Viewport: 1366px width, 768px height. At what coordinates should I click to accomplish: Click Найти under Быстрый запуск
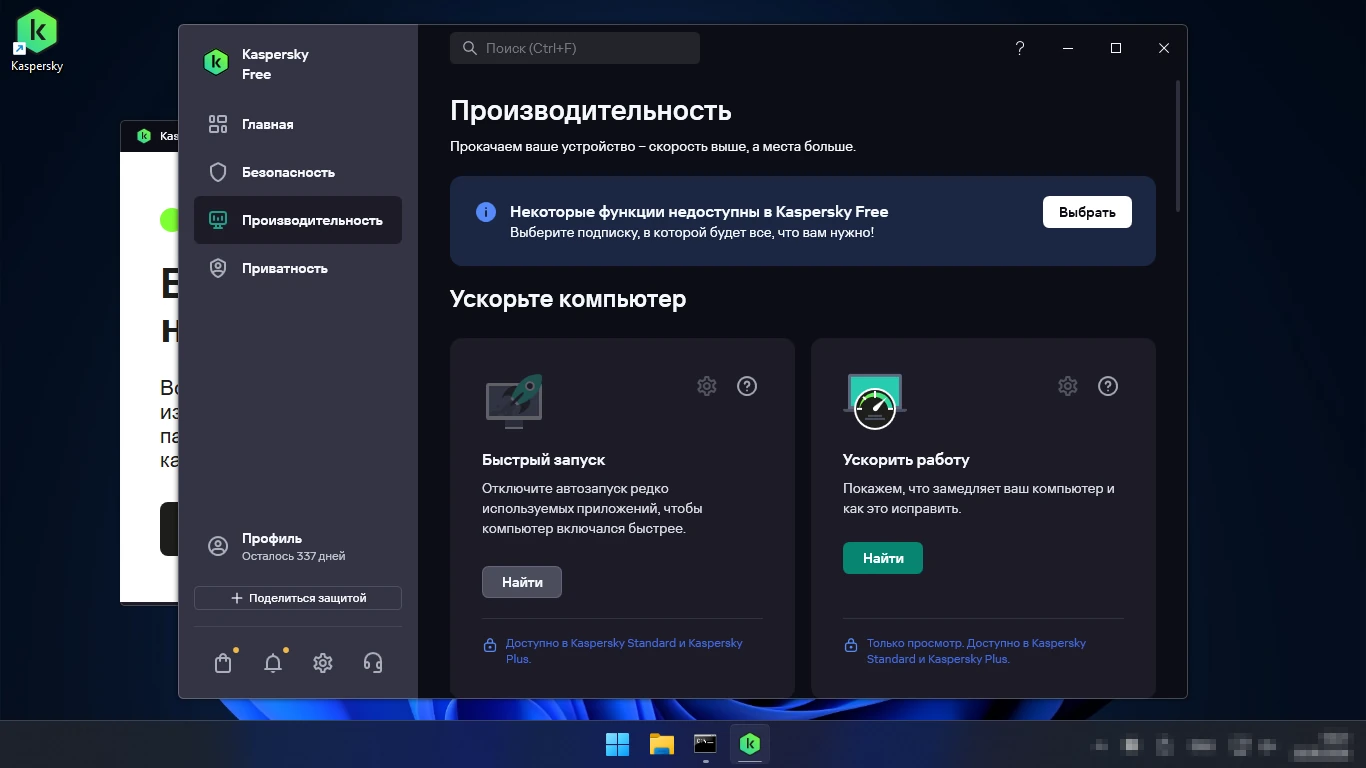(x=522, y=582)
